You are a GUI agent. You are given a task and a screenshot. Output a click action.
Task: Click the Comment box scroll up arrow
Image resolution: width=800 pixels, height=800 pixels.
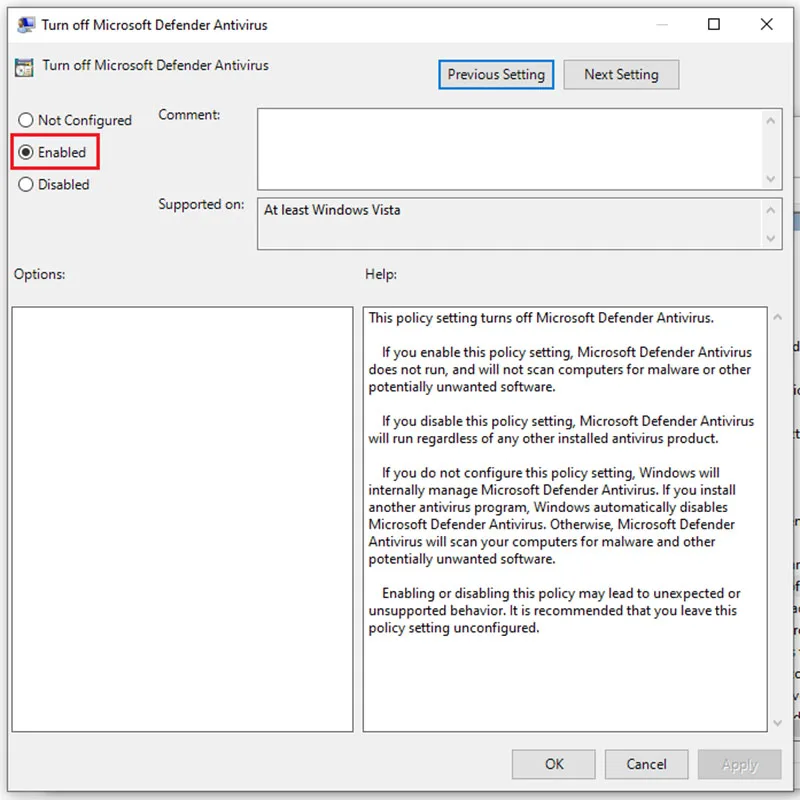(x=770, y=121)
